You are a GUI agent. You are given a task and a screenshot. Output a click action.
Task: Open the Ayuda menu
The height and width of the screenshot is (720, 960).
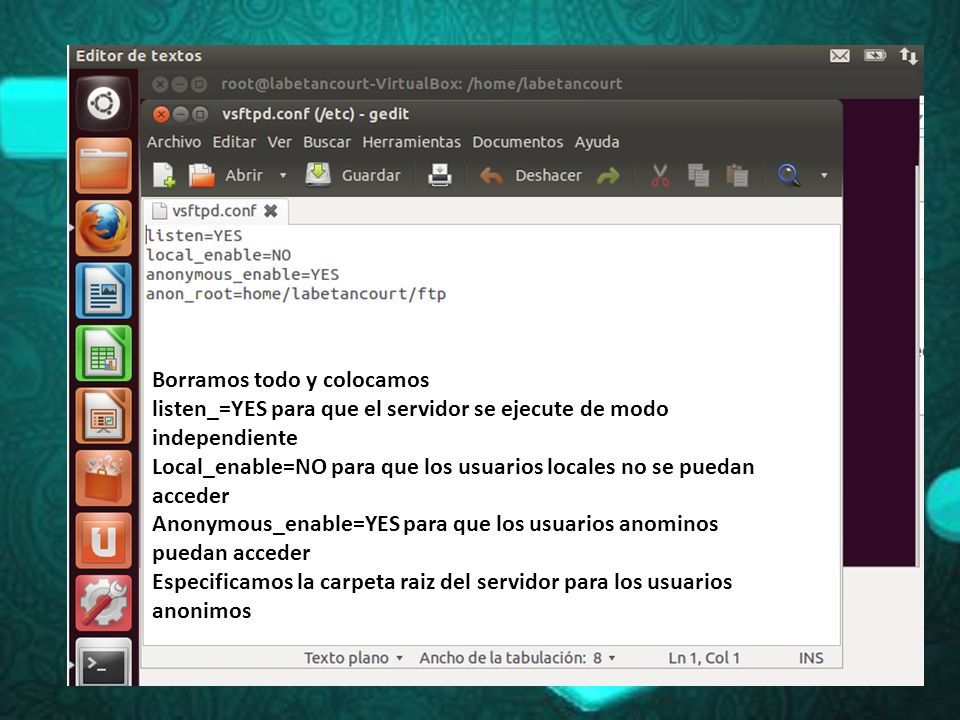[597, 142]
